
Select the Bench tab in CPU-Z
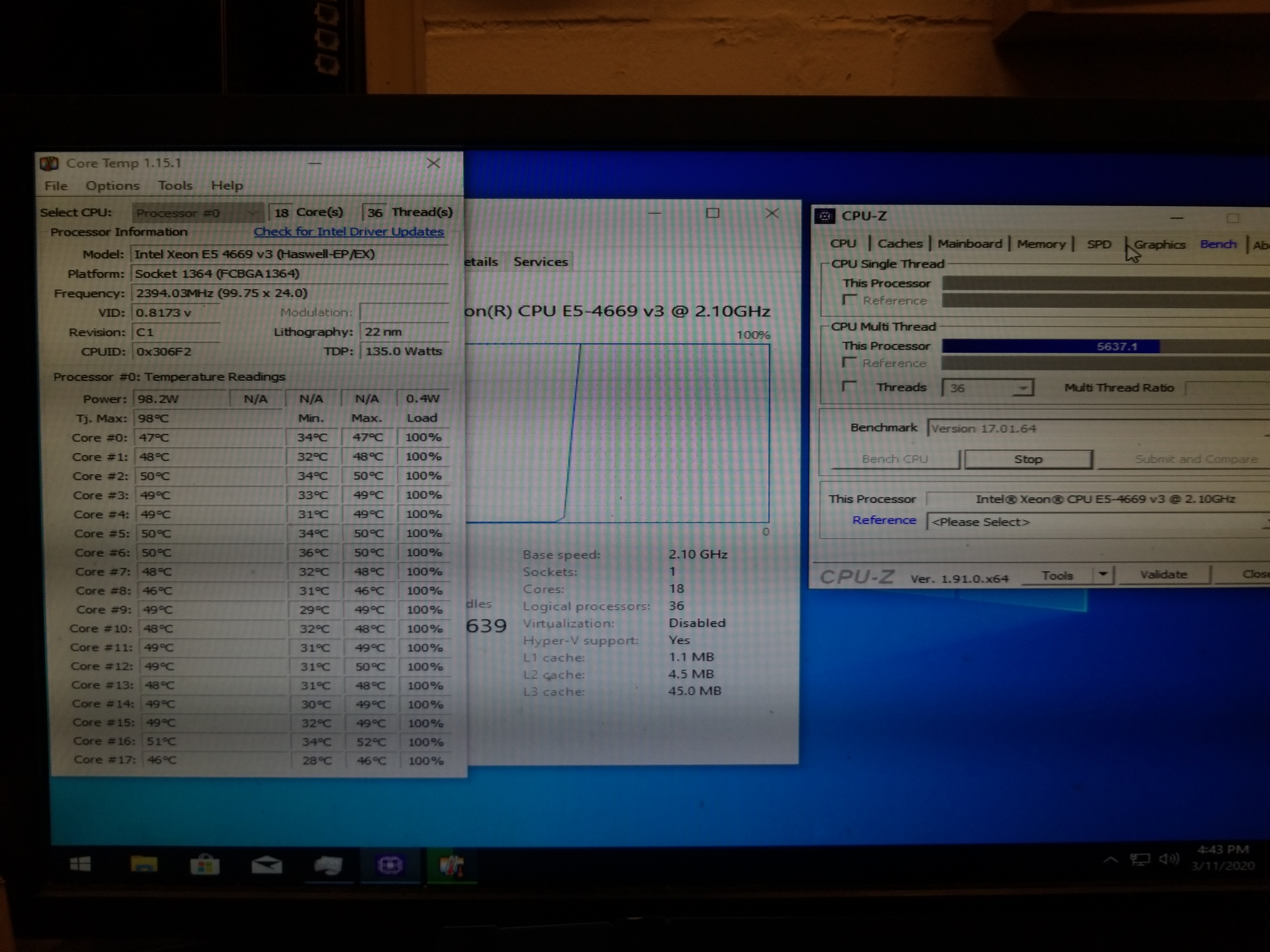click(x=1218, y=245)
